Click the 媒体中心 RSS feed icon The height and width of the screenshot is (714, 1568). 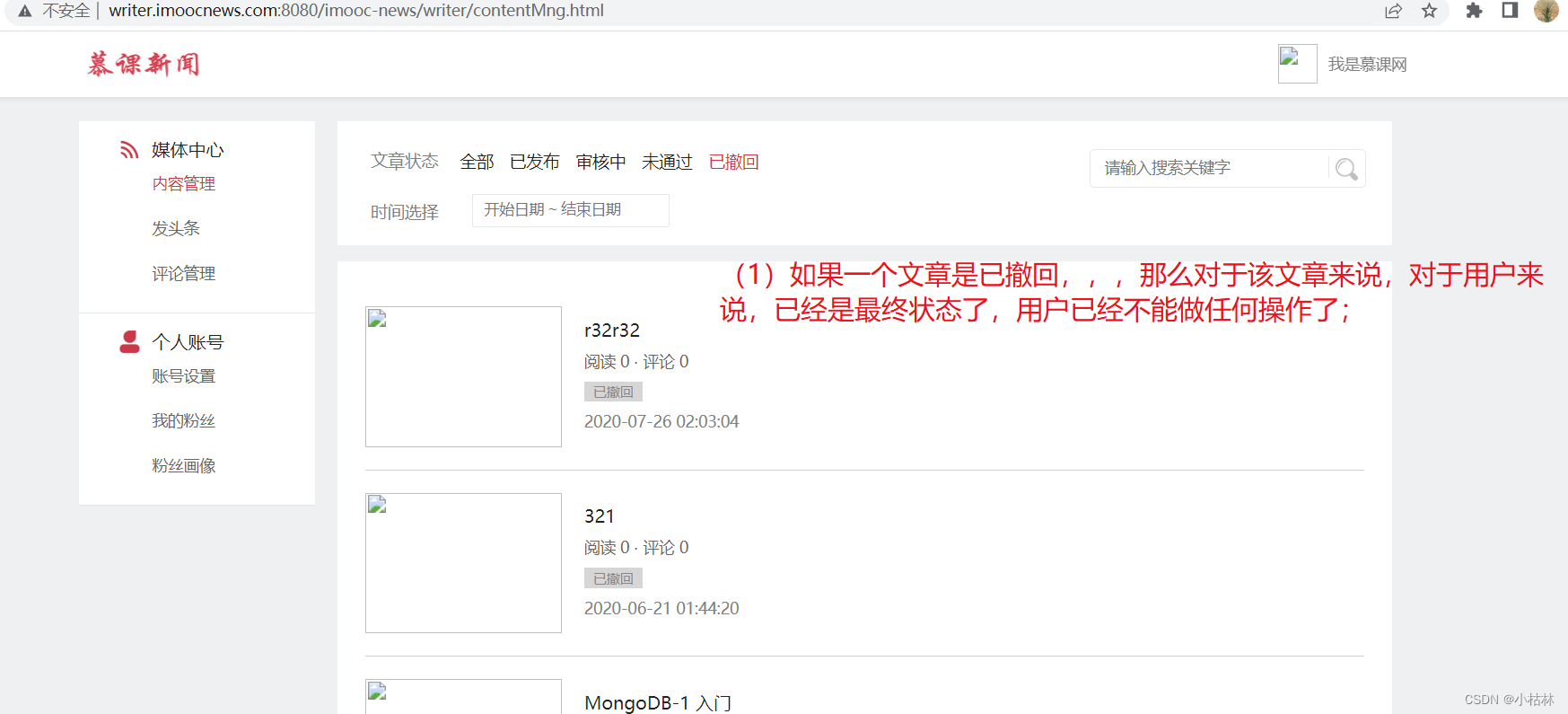(129, 149)
